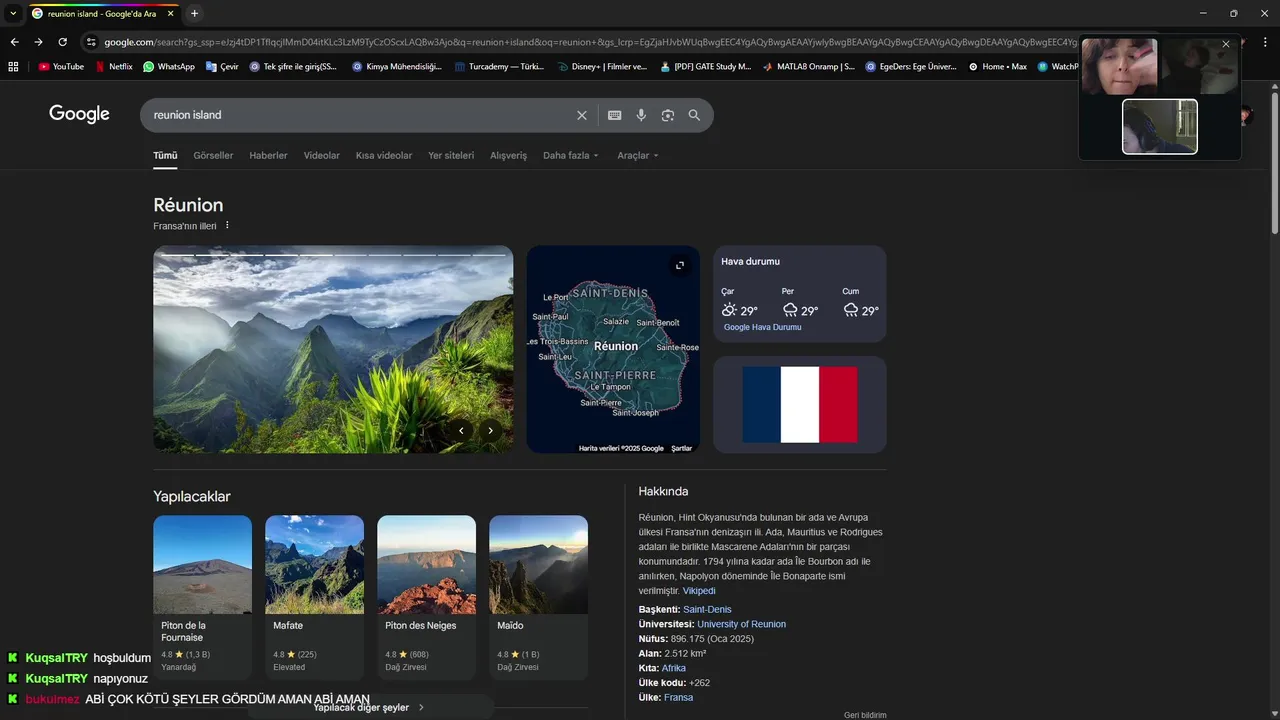Open MATLAB Onramp bookmark
The height and width of the screenshot is (720, 1280).
pos(808,67)
